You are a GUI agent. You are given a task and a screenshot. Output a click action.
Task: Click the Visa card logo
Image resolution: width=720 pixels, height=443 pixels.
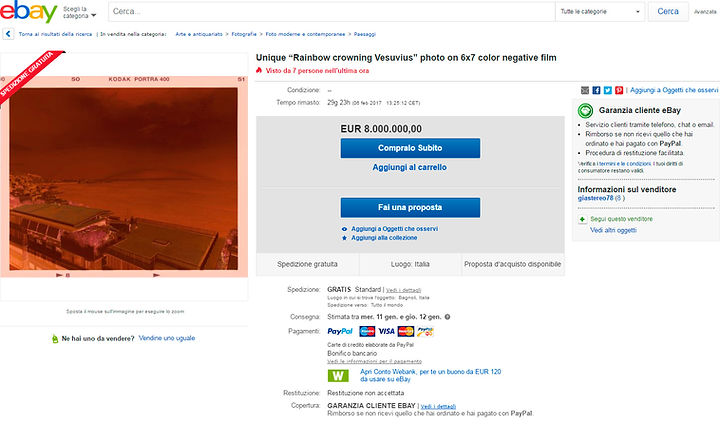tap(386, 331)
